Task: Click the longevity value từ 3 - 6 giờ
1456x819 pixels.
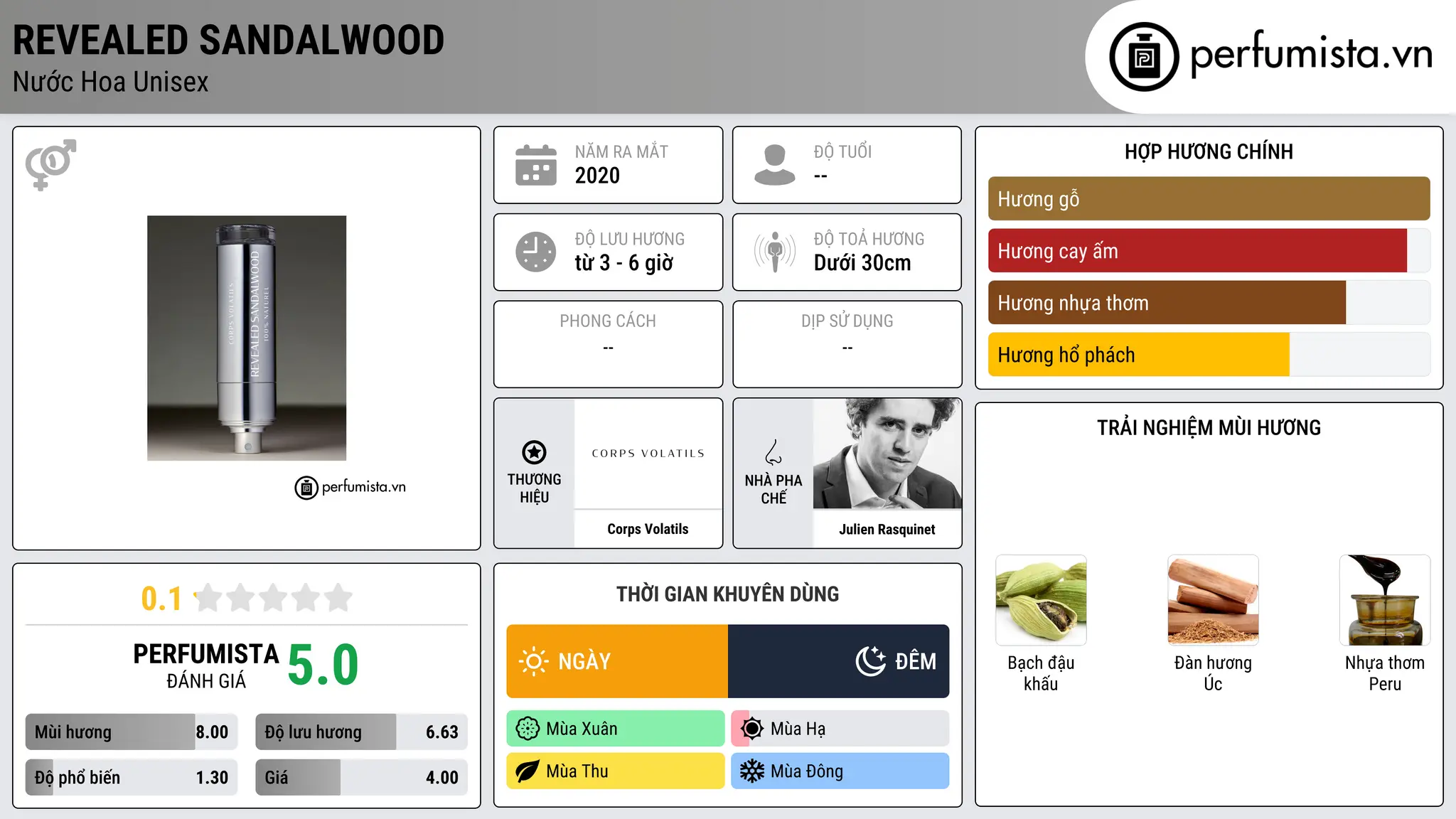Action: click(x=623, y=263)
